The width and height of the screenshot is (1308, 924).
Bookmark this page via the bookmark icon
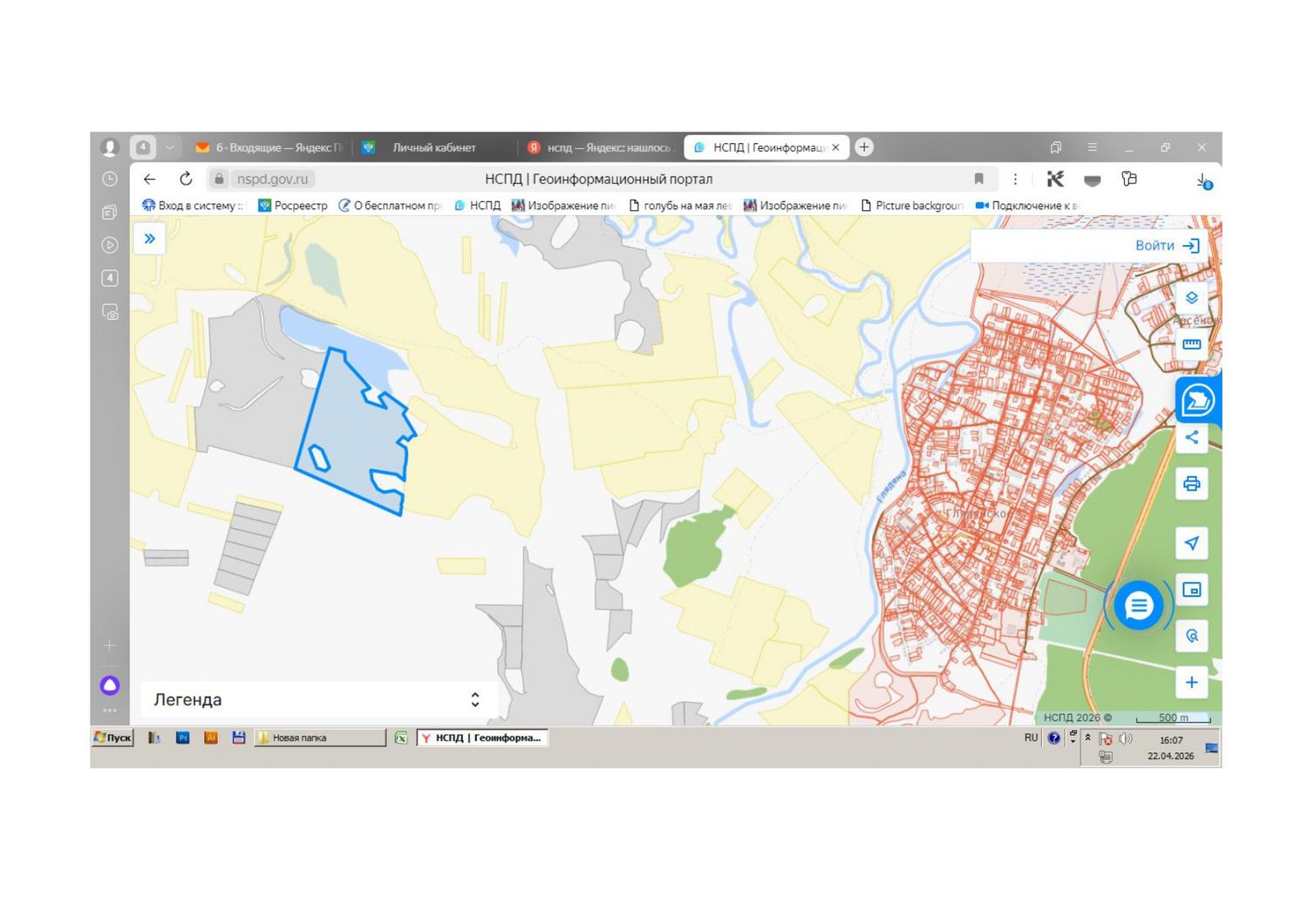[978, 179]
